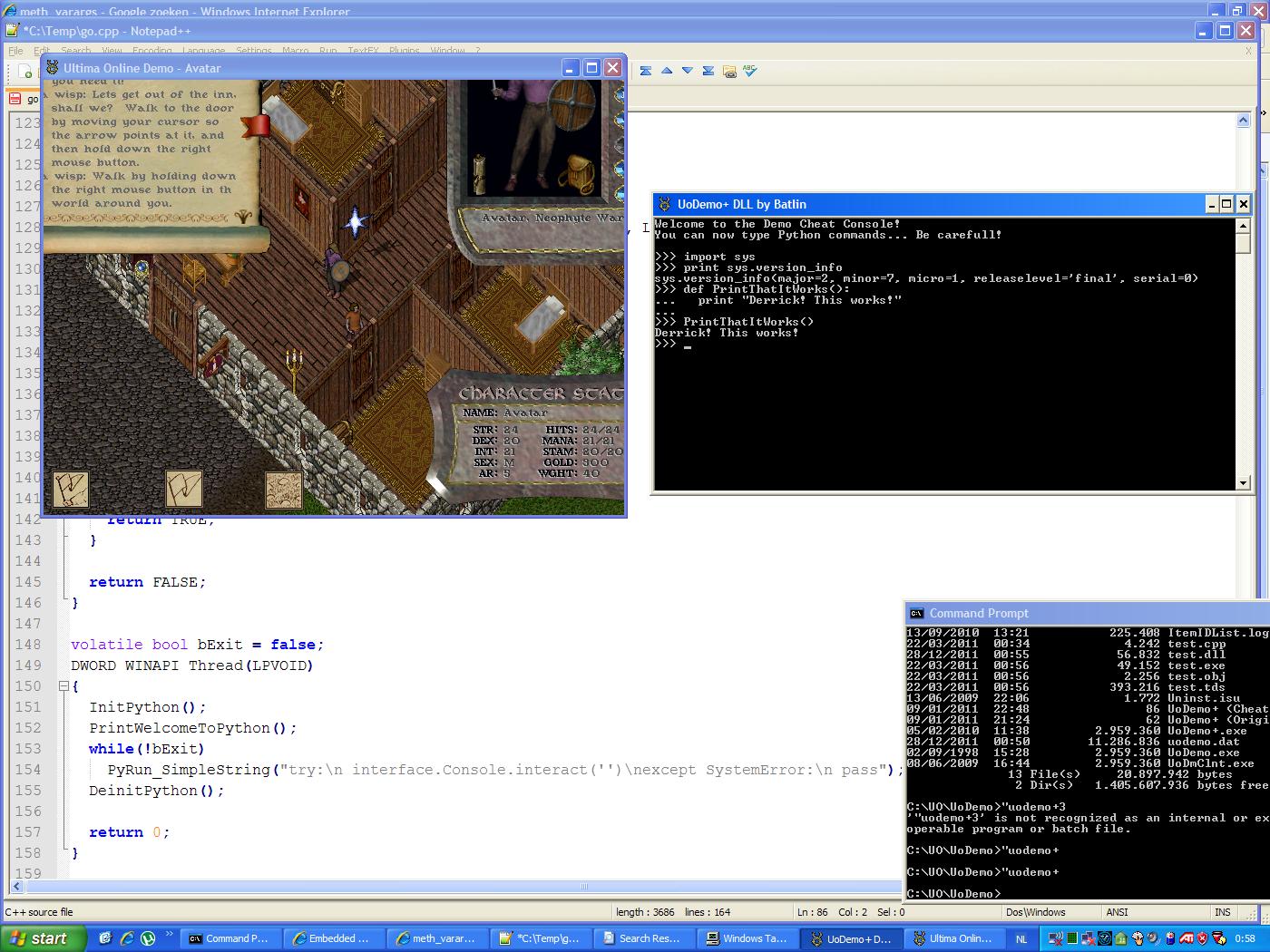The height and width of the screenshot is (952, 1270).
Task: Click the blue up-arrow toolbar icon in Notepad++
Action: (x=667, y=71)
